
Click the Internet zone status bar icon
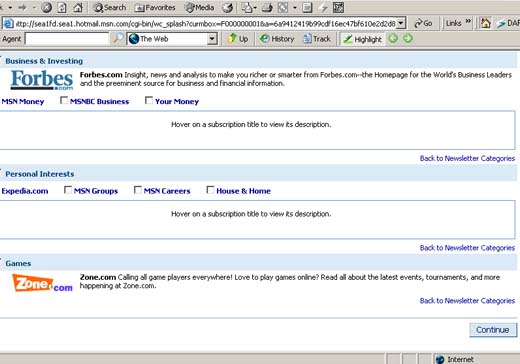tap(440, 359)
